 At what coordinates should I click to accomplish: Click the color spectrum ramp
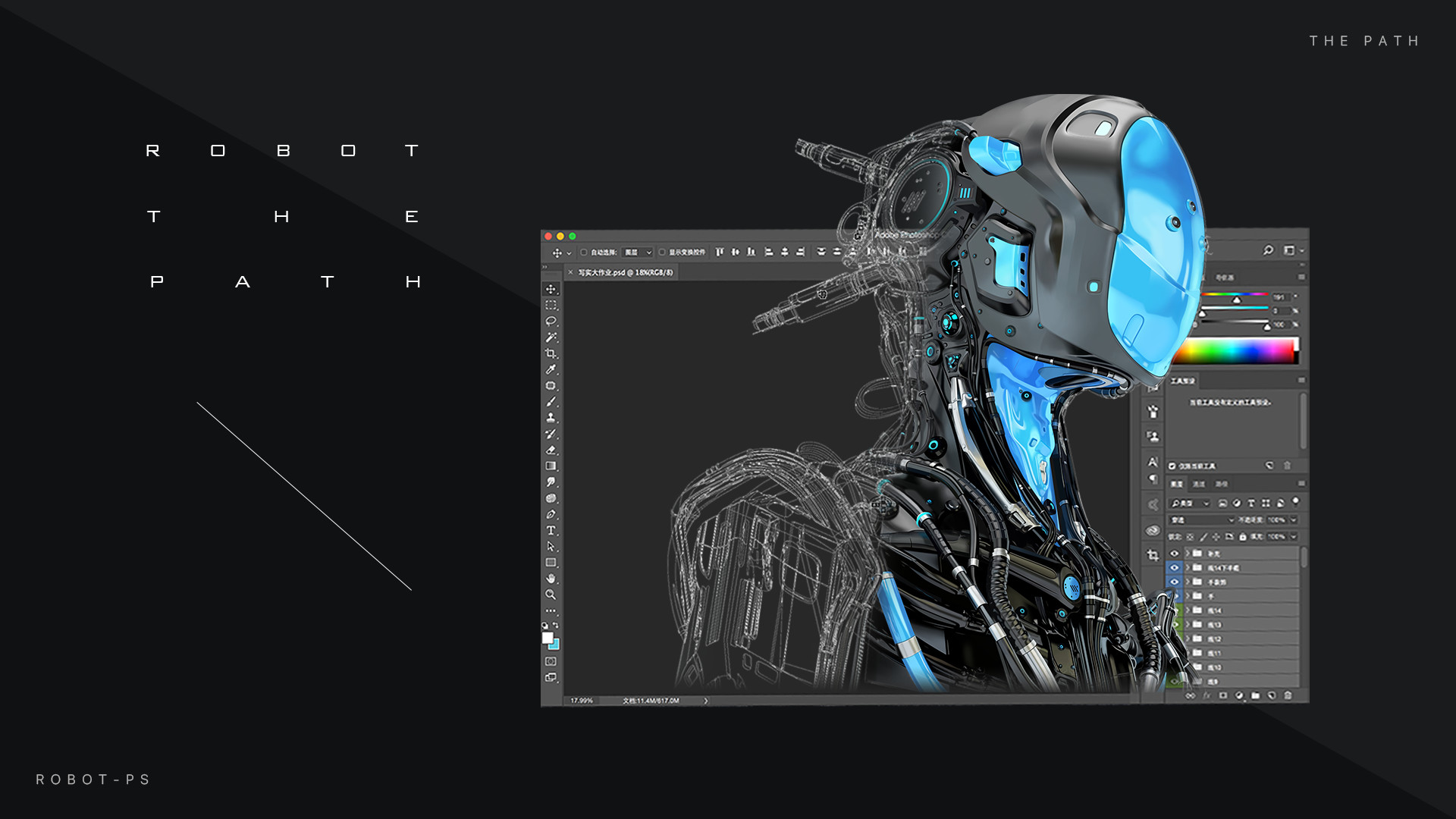1235,351
